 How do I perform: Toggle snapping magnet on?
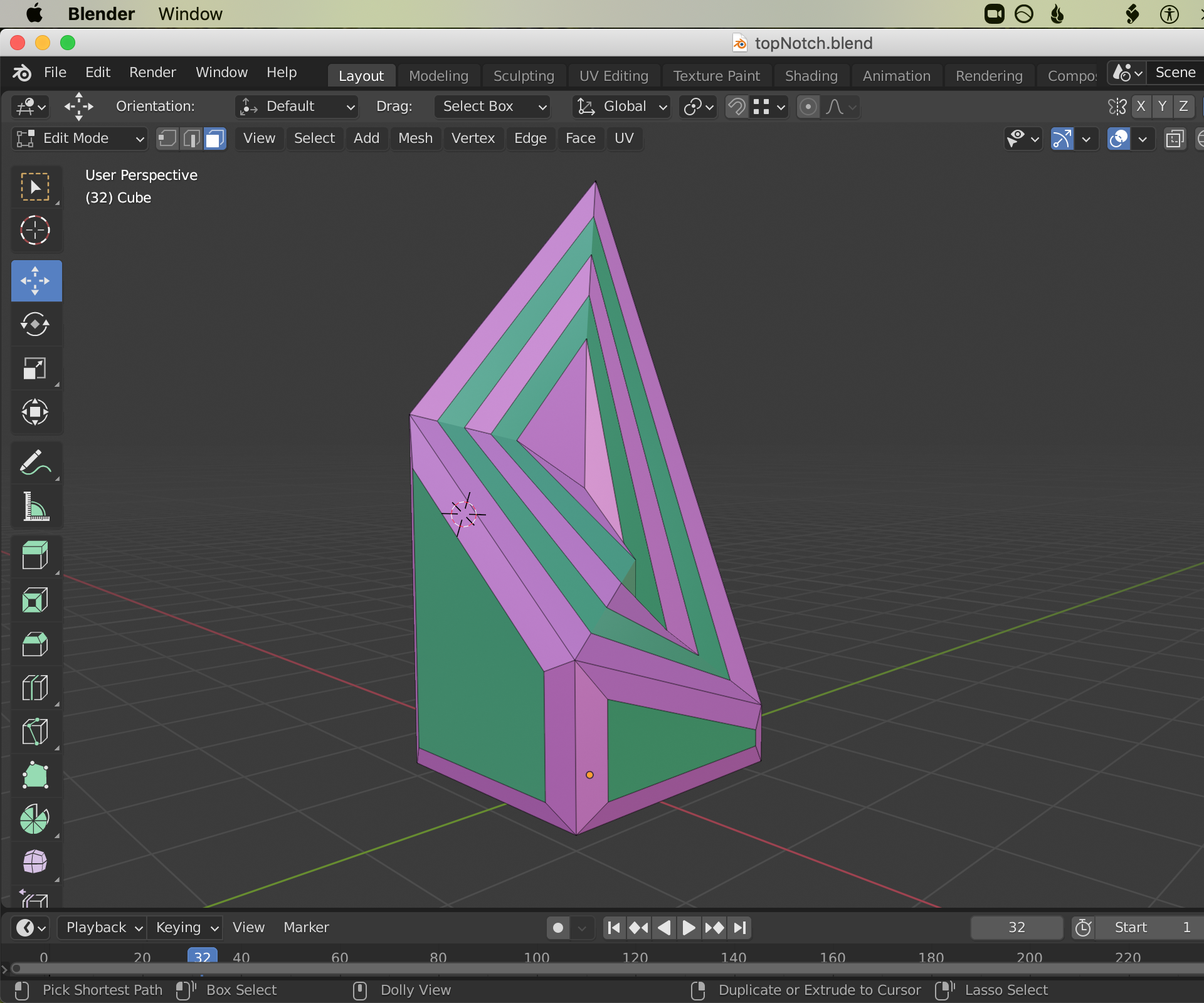pos(737,107)
